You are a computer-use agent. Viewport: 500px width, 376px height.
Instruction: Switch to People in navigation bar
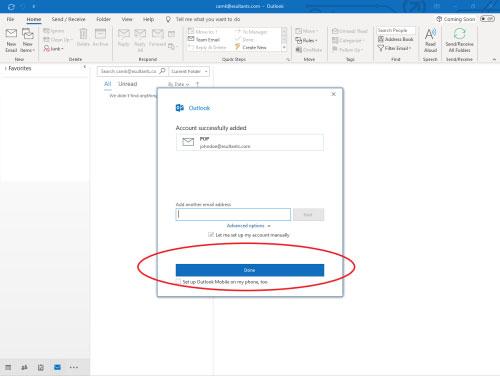click(x=24, y=367)
